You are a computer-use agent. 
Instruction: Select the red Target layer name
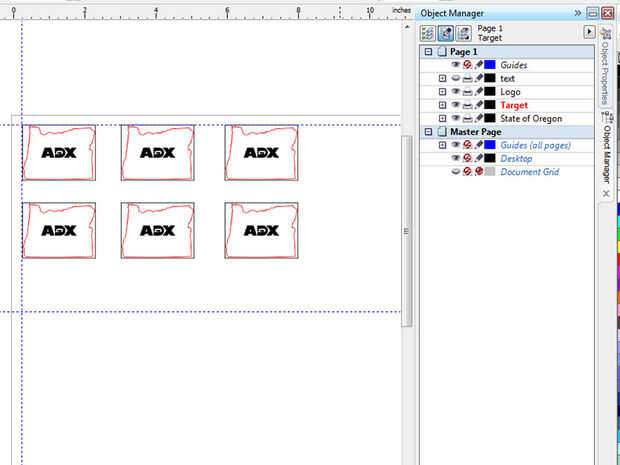[x=514, y=105]
